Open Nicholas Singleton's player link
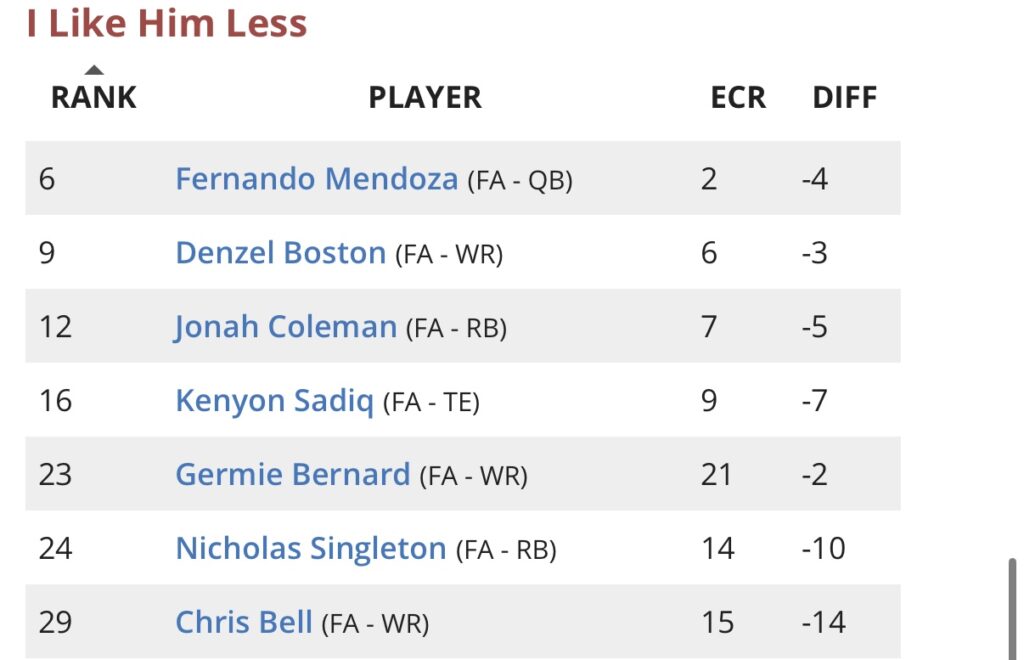This screenshot has width=1024, height=660. 310,548
